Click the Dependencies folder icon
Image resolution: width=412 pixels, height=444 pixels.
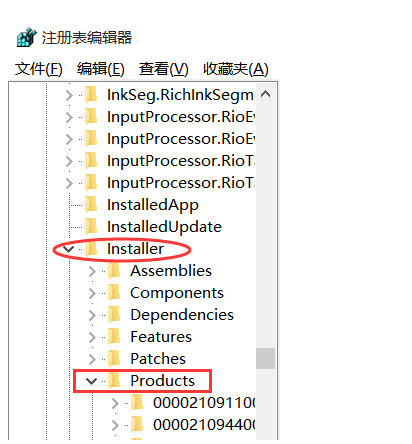point(114,315)
